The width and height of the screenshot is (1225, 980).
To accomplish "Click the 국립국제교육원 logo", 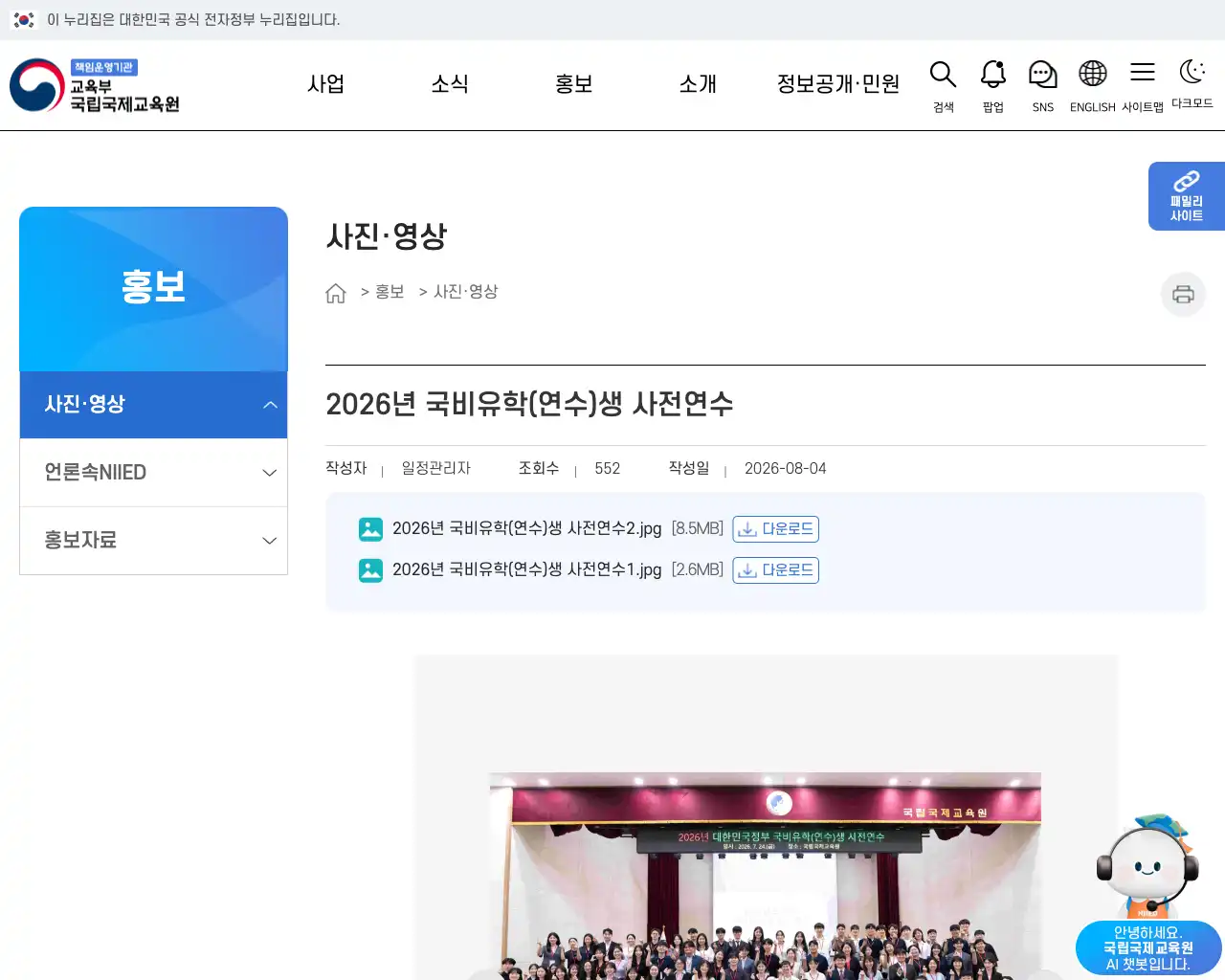I will 95,85.
